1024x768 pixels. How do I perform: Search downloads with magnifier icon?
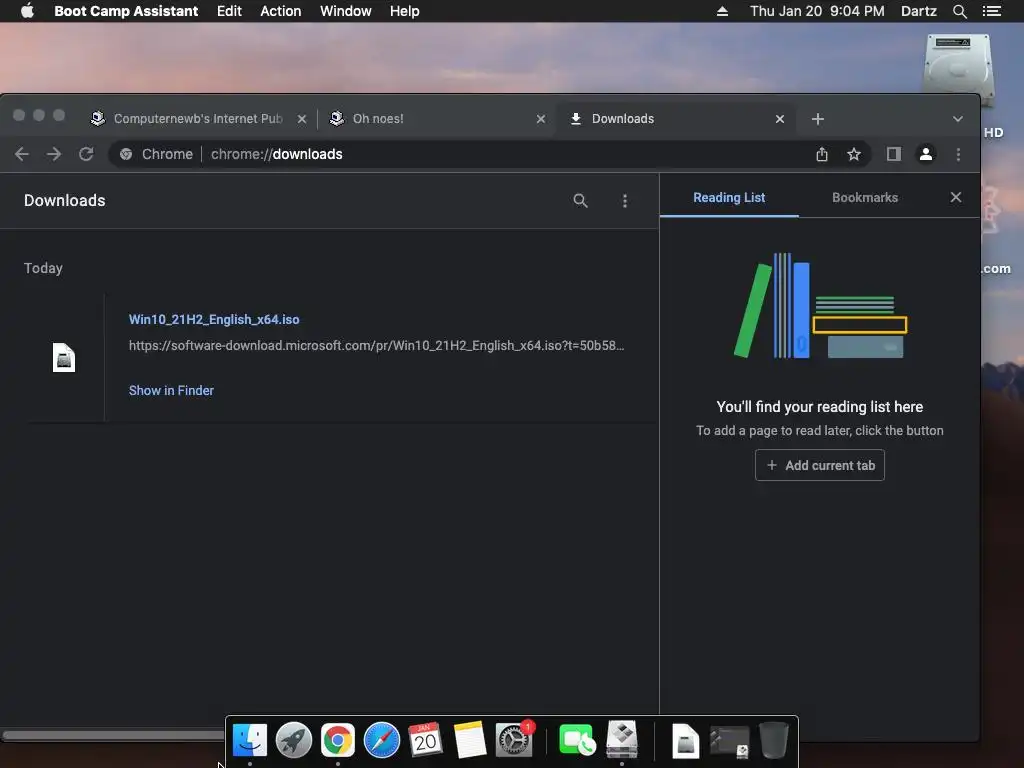coord(580,200)
